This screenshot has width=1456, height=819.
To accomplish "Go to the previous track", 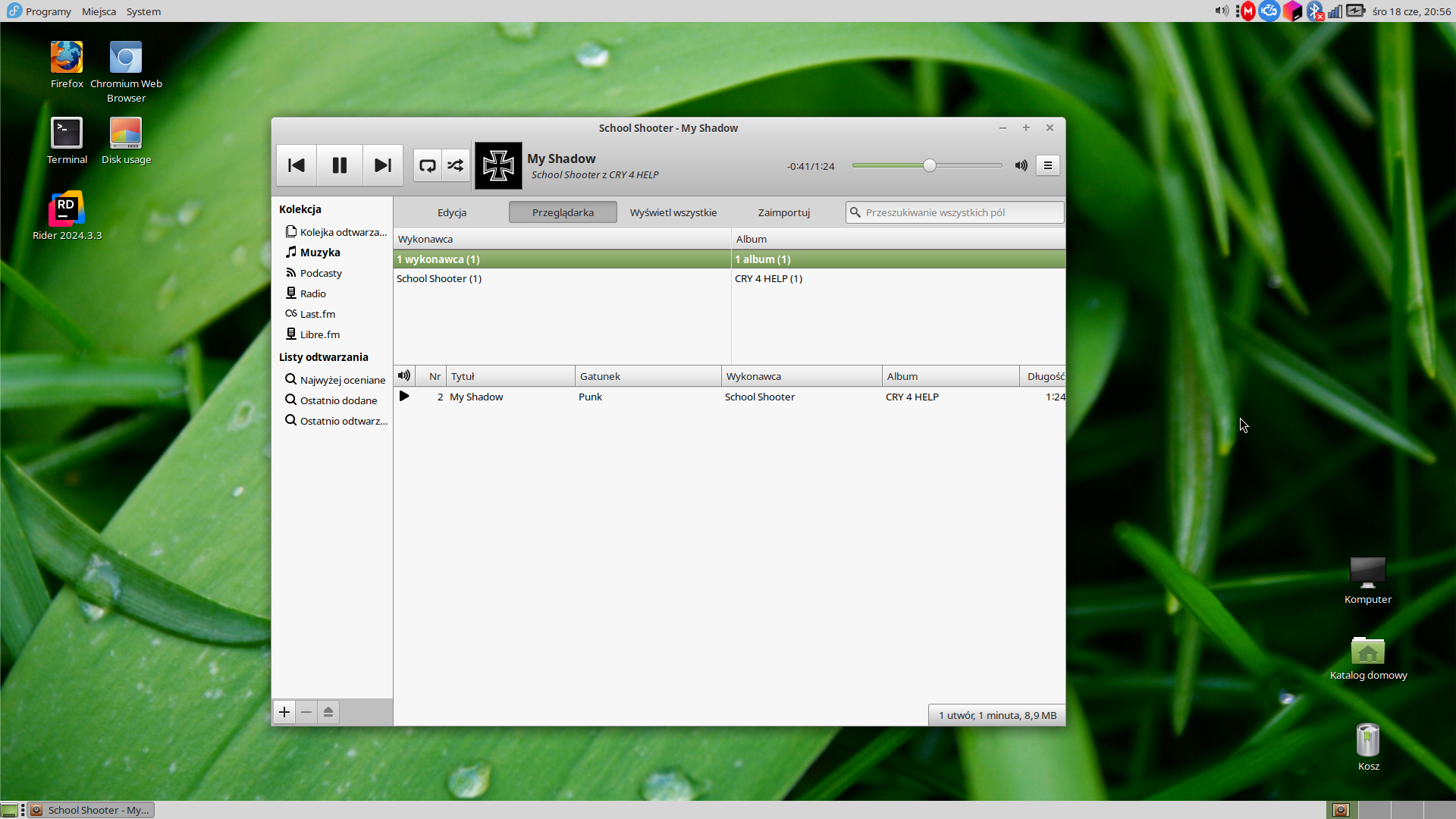I will [297, 165].
